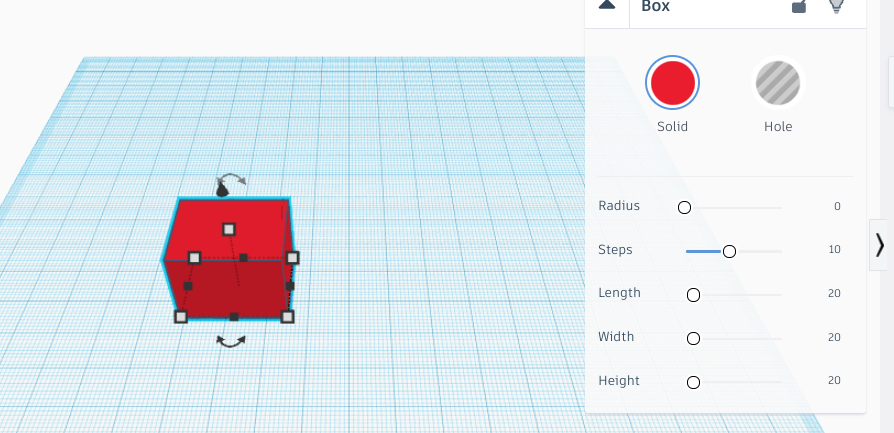Click the black back-edge midpoint handle

[243, 258]
